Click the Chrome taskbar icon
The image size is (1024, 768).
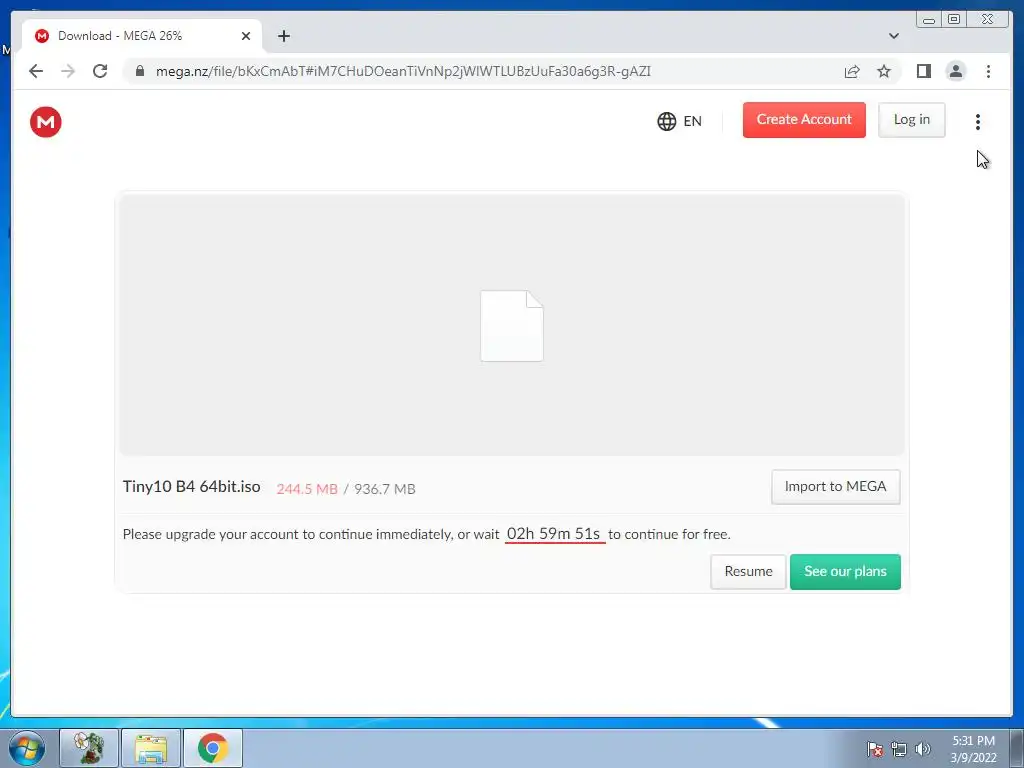[213, 748]
